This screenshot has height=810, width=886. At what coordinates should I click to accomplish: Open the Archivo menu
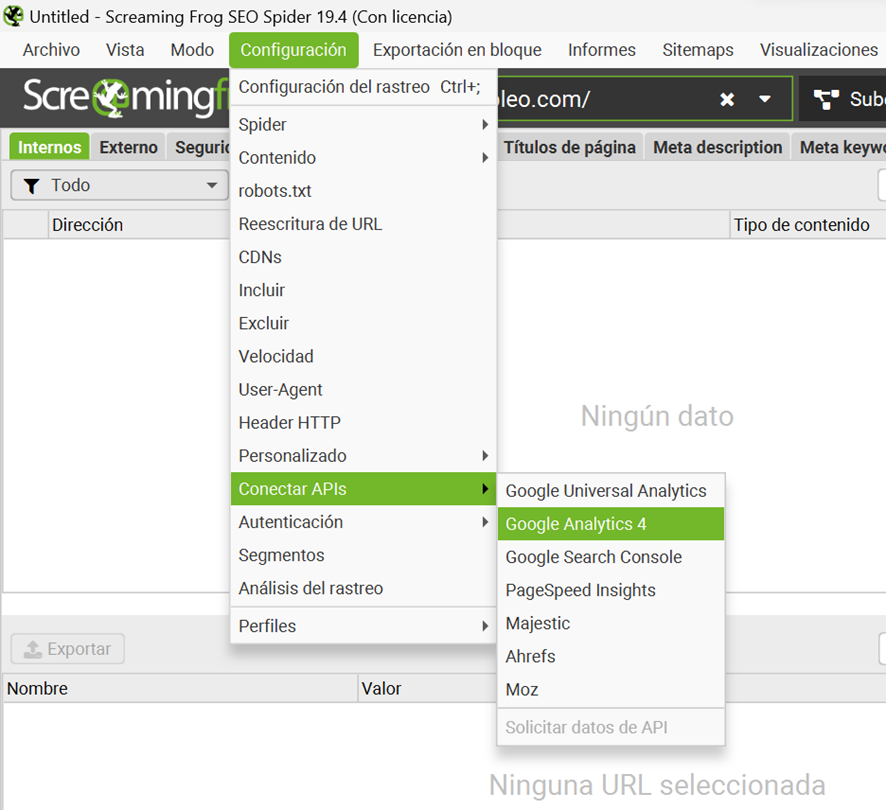tap(51, 49)
